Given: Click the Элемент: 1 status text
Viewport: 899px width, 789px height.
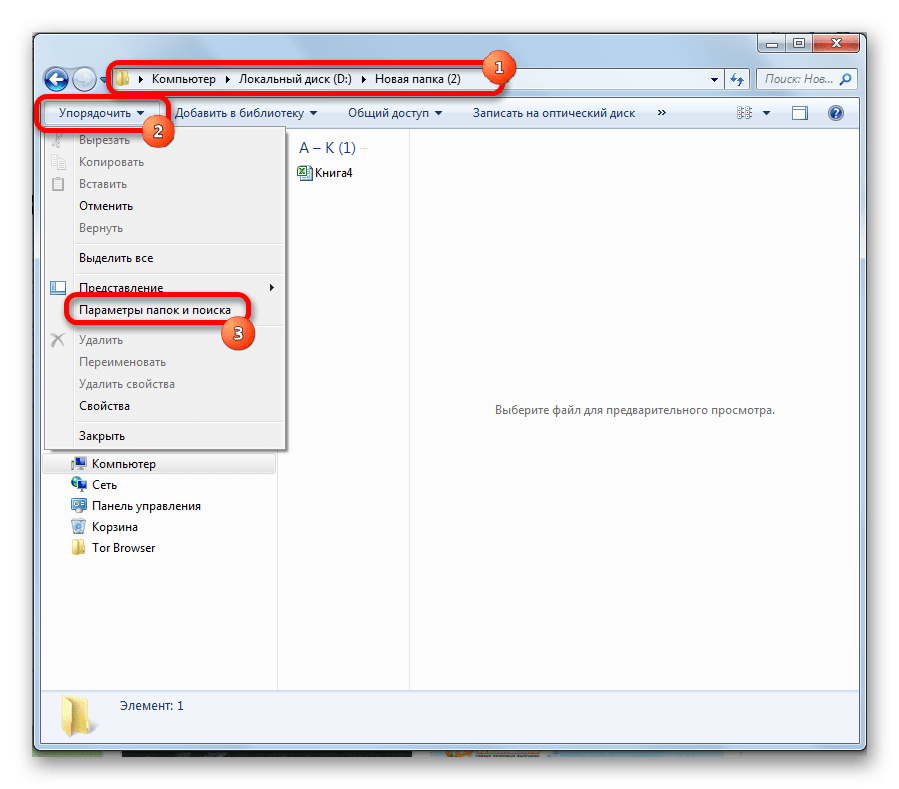Looking at the screenshot, I should pos(151,706).
